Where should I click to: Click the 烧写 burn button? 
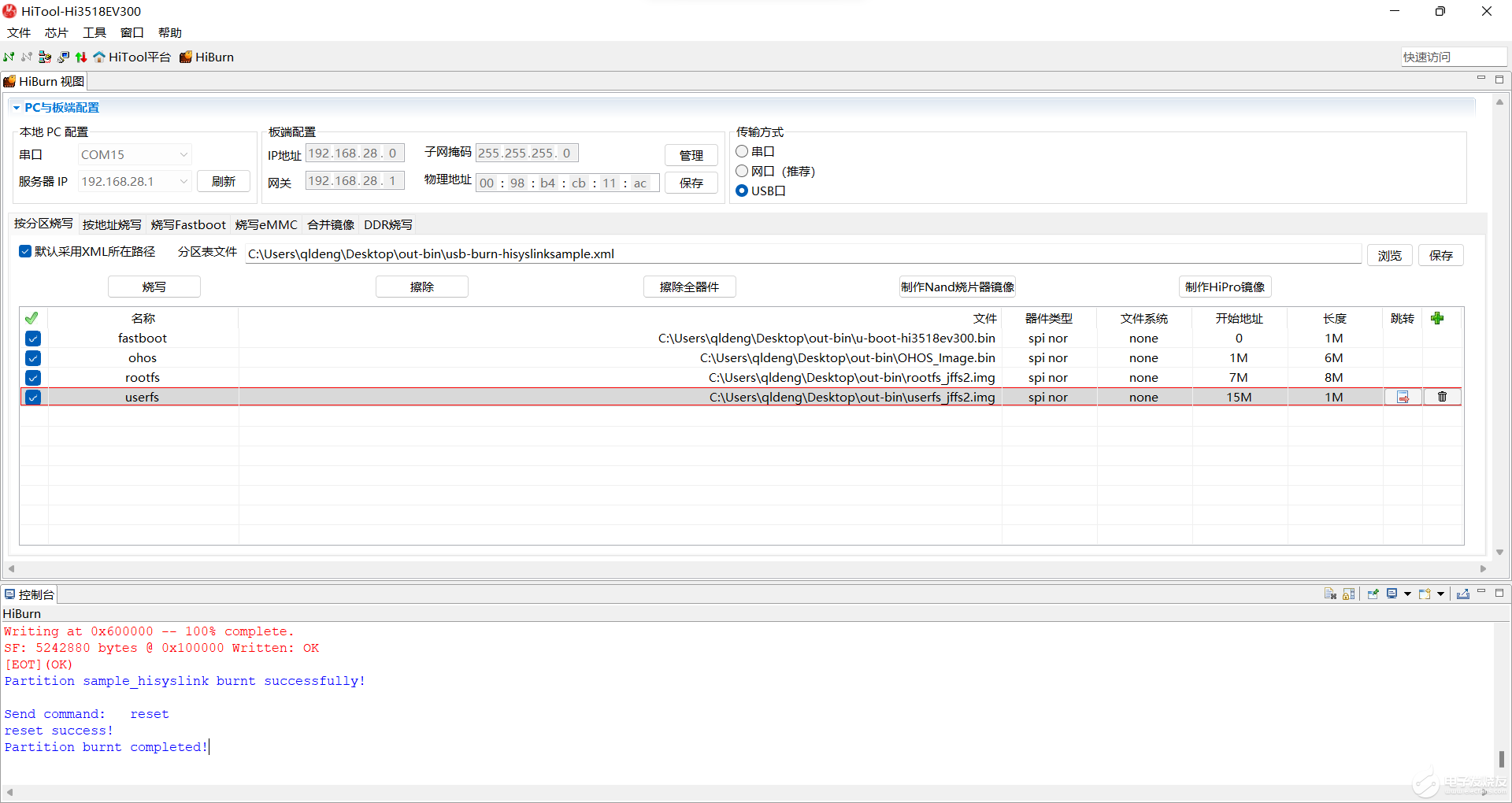pyautogui.click(x=154, y=287)
